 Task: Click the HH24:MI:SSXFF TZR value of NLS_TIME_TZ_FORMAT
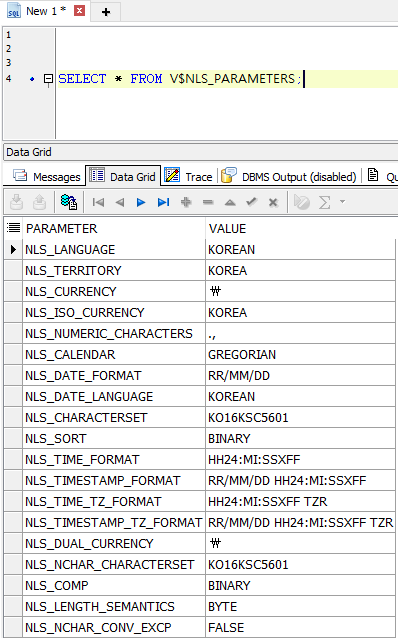click(300, 502)
